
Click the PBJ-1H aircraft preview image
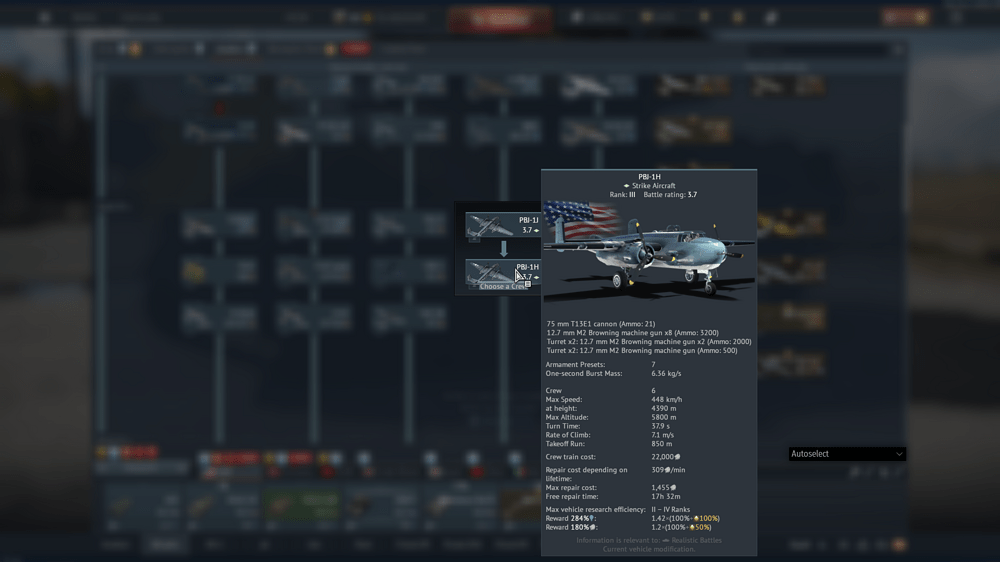pos(649,252)
